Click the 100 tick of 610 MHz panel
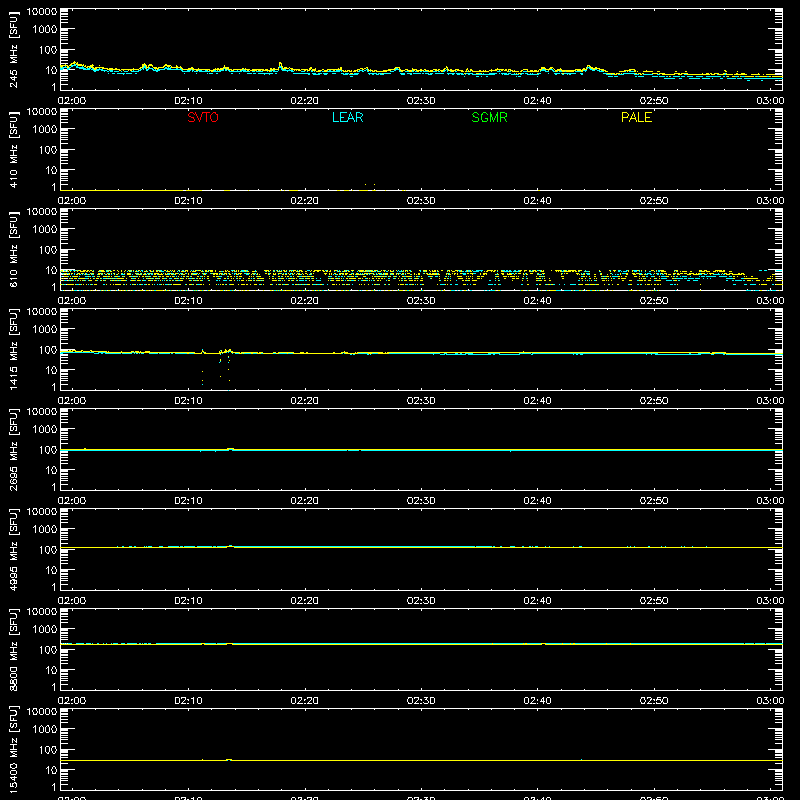Screen dimensions: 800x800 (48, 250)
